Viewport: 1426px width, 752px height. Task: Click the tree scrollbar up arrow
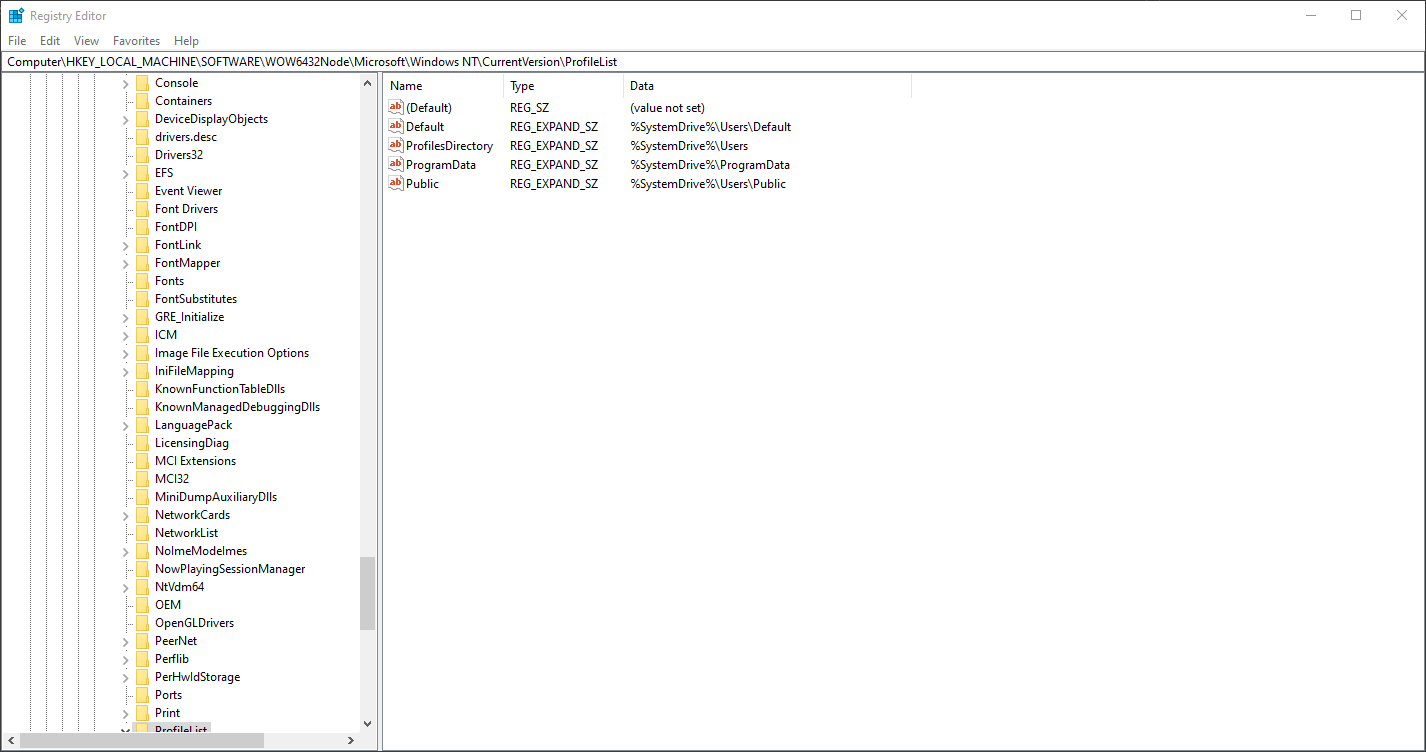(x=367, y=84)
